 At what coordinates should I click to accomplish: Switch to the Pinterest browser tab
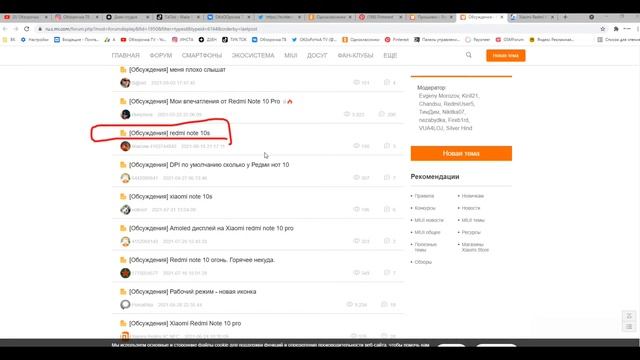380,17
